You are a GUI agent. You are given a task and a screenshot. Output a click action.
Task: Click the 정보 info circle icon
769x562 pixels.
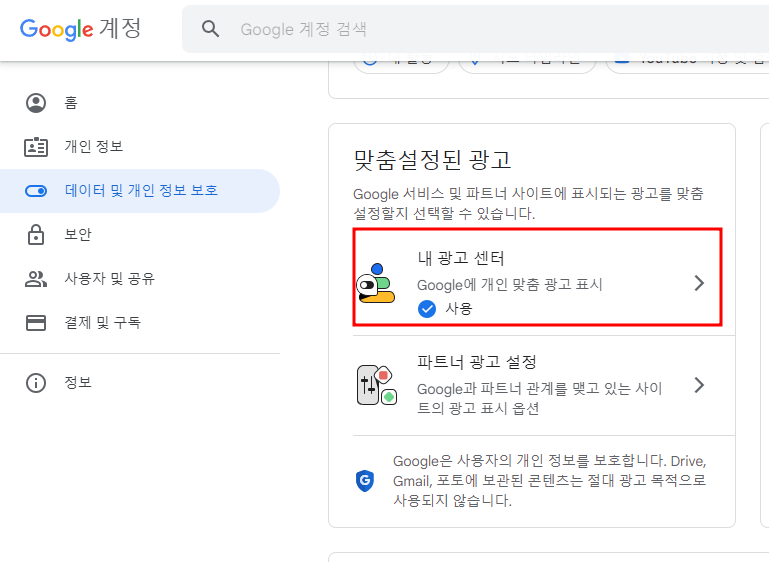pos(36,383)
